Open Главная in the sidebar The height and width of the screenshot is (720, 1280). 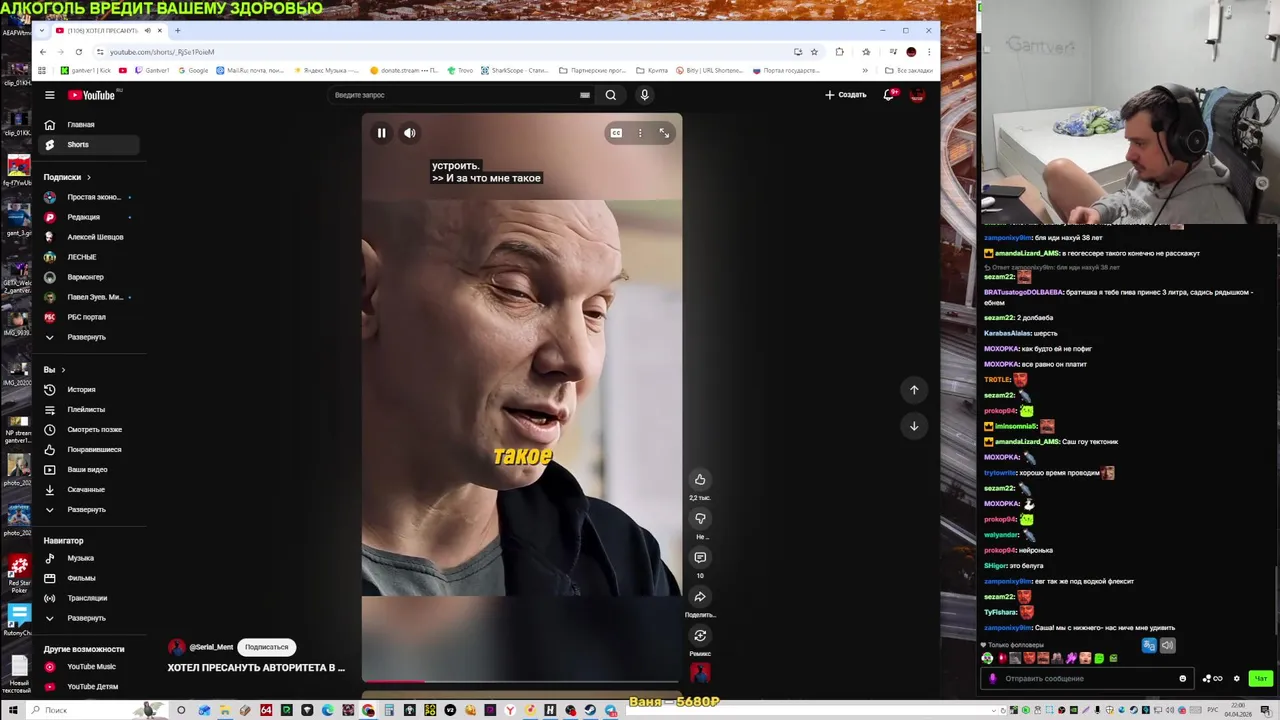[90, 125]
